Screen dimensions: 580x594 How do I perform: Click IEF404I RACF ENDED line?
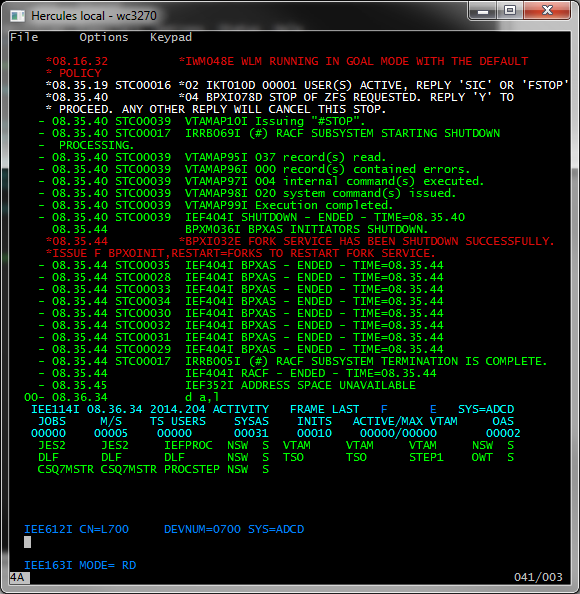[238, 374]
